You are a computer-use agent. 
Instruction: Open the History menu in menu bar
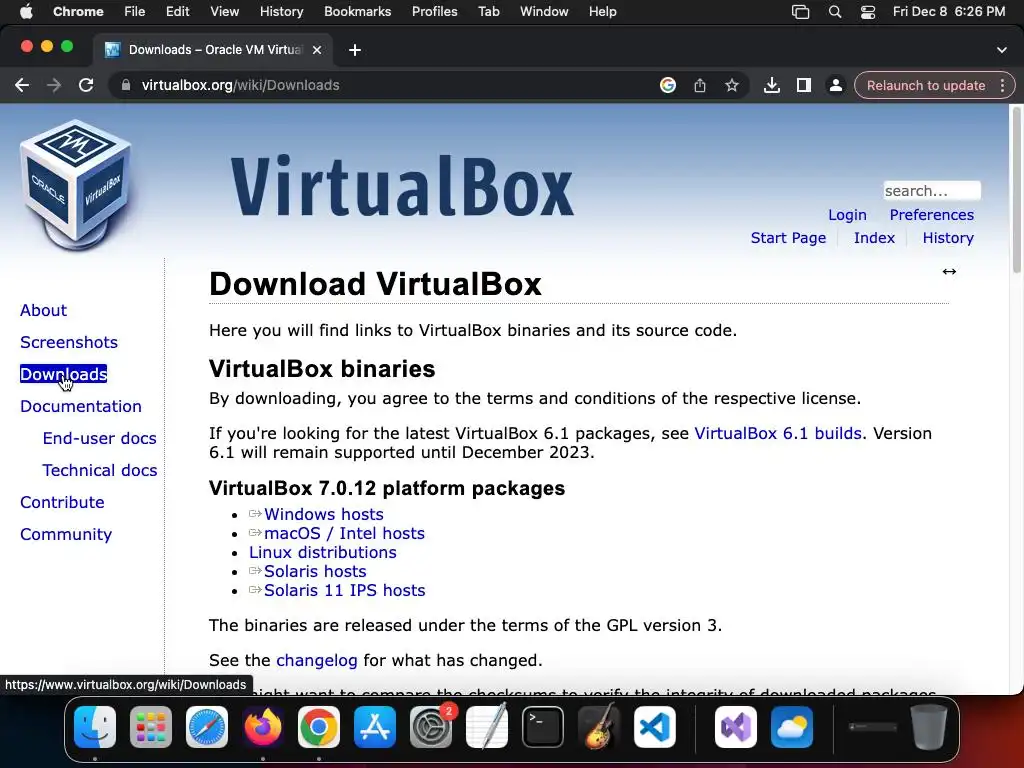click(x=281, y=12)
